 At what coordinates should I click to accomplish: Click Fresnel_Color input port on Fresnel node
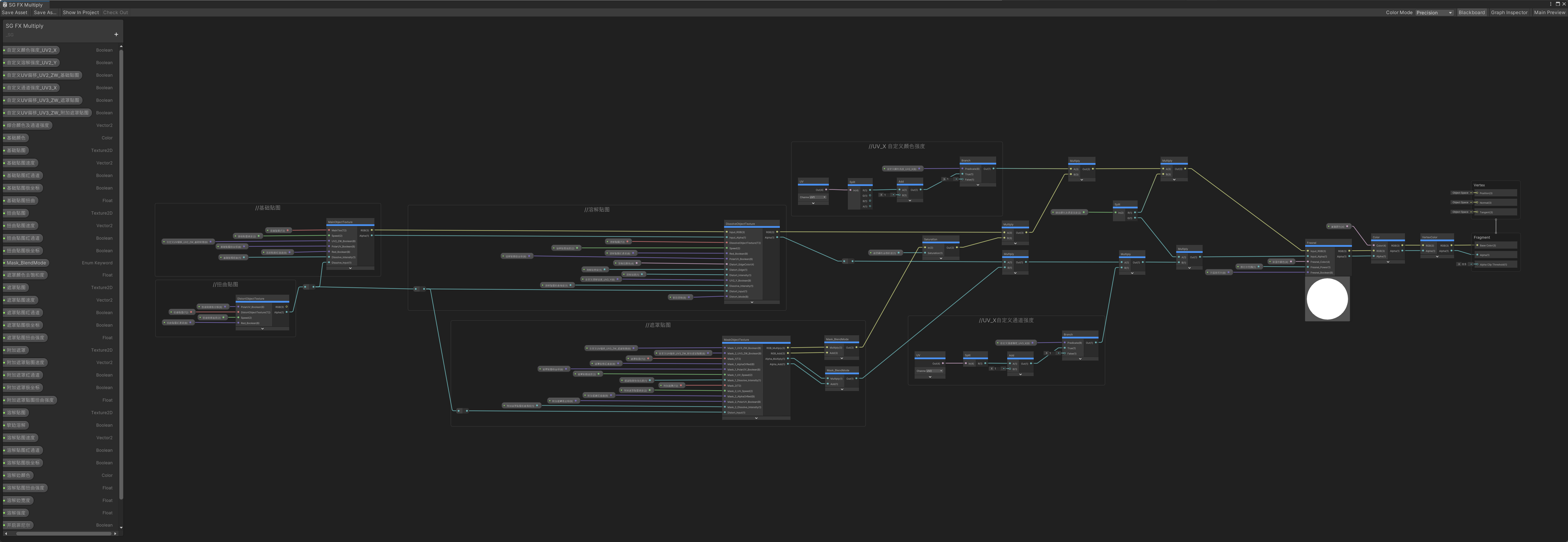[x=1308, y=261]
